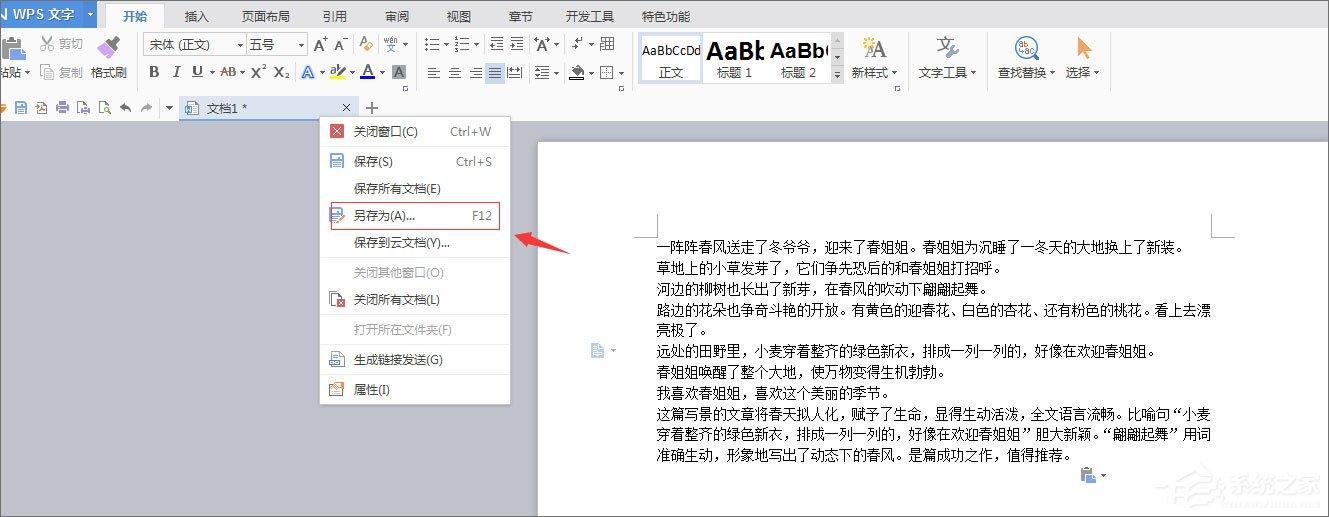Image resolution: width=1329 pixels, height=517 pixels.
Task: Expand the style gallery more arrow
Action: pyautogui.click(x=837, y=73)
